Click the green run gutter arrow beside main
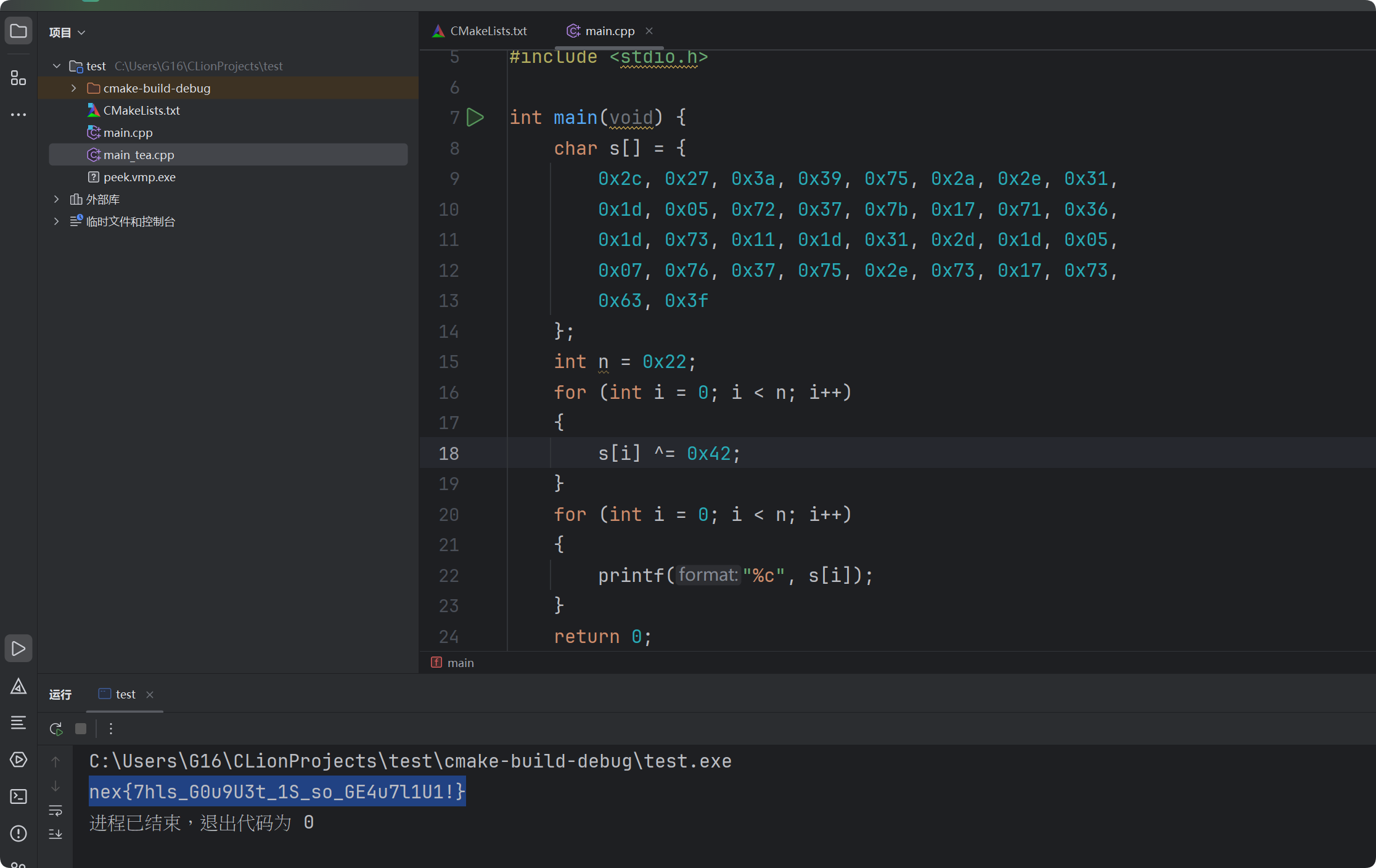Screen dimensions: 1376x868 tap(475, 117)
